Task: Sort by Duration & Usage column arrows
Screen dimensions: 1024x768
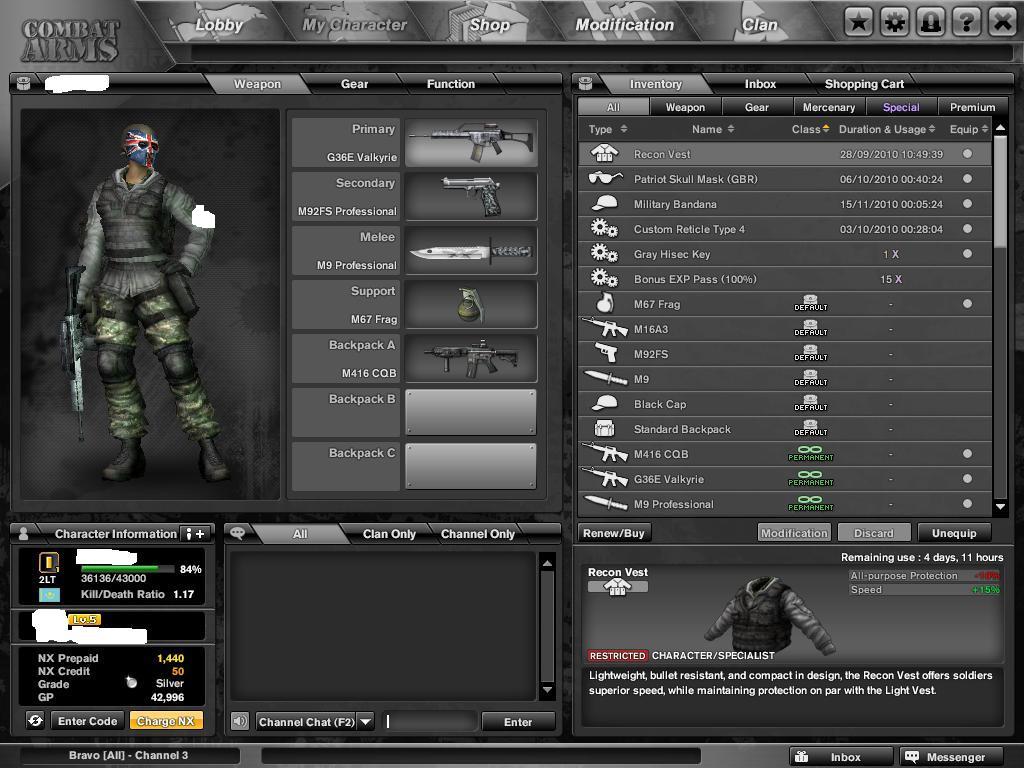Action: pos(932,129)
